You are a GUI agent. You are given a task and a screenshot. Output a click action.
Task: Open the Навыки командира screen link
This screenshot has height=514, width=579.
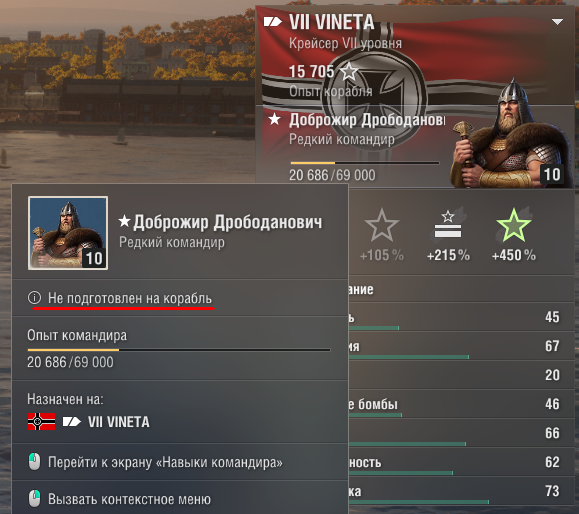pyautogui.click(x=165, y=462)
